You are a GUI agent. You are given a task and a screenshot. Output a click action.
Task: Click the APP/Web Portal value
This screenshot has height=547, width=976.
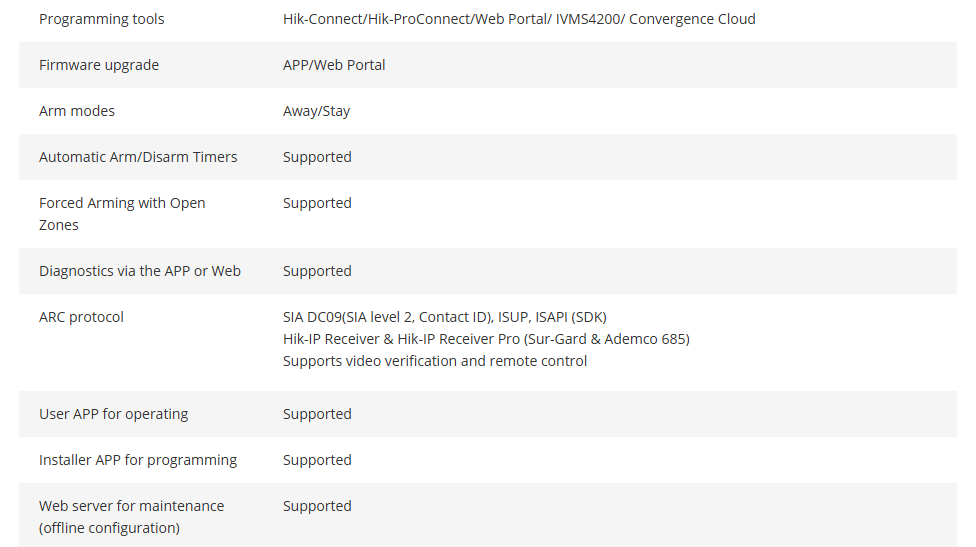pyautogui.click(x=334, y=65)
